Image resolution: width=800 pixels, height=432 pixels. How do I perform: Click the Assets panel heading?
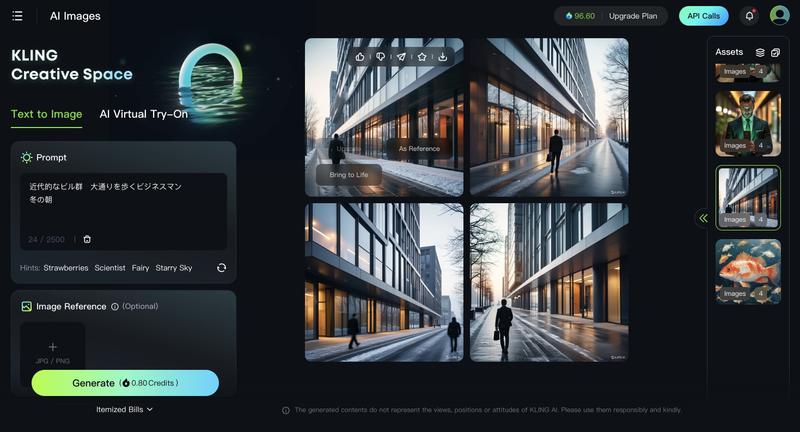click(x=729, y=52)
